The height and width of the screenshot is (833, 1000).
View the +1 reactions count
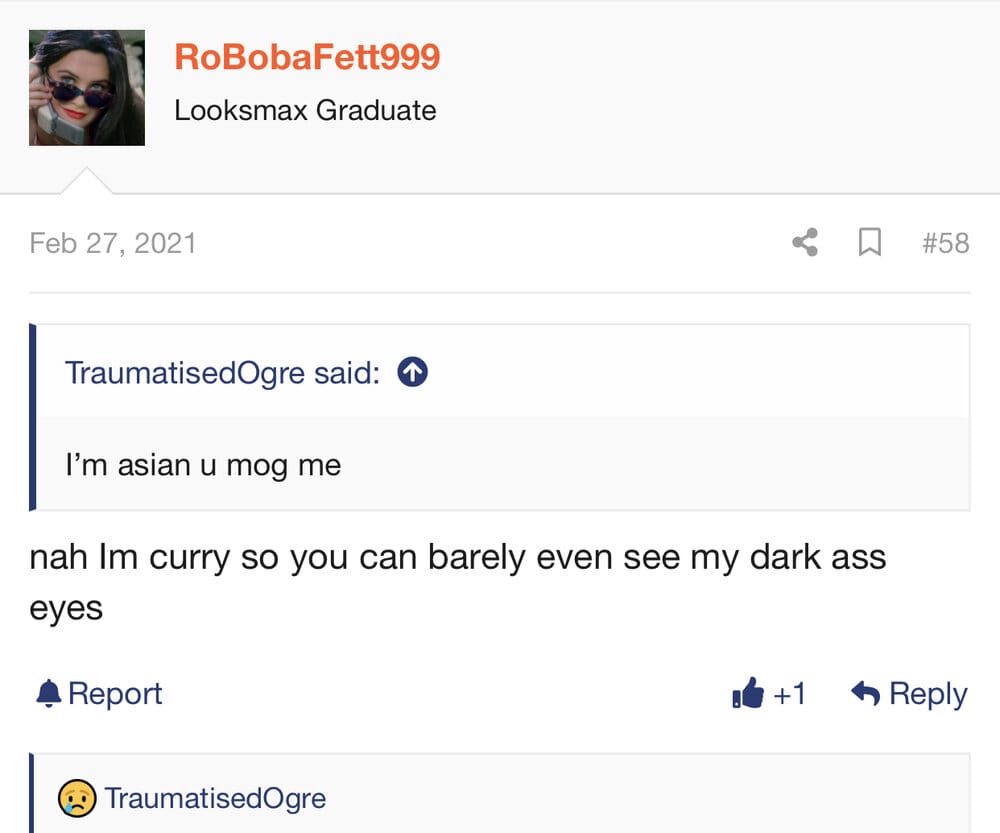coord(790,693)
